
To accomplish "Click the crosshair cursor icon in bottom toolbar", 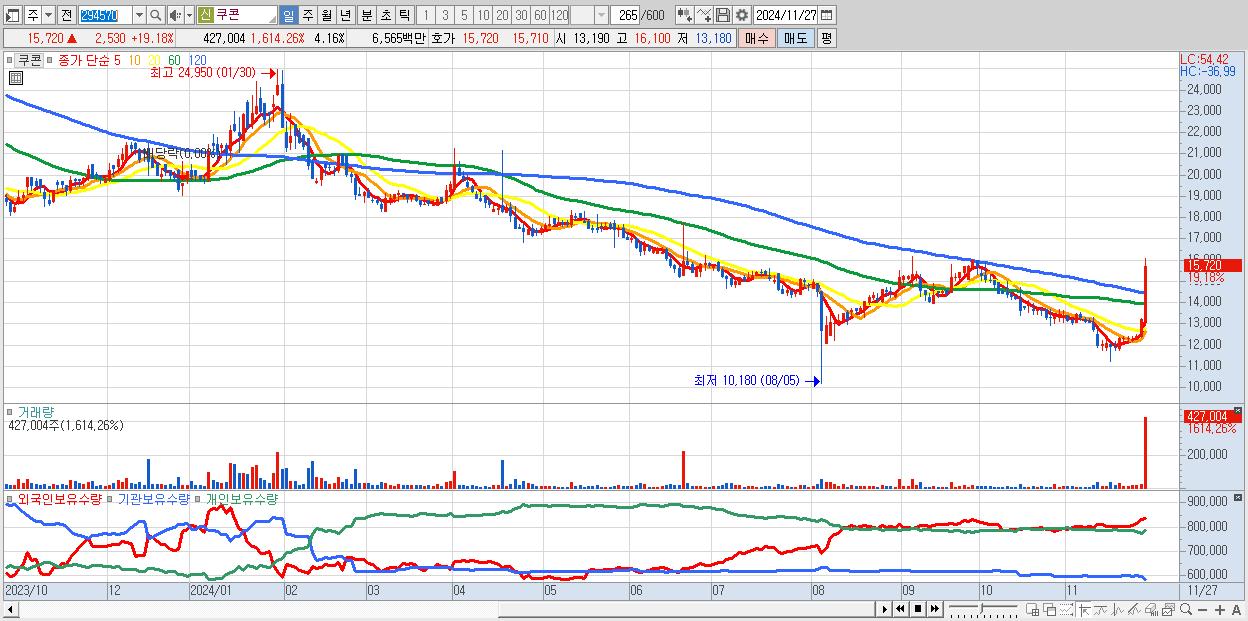I will coord(1084,608).
